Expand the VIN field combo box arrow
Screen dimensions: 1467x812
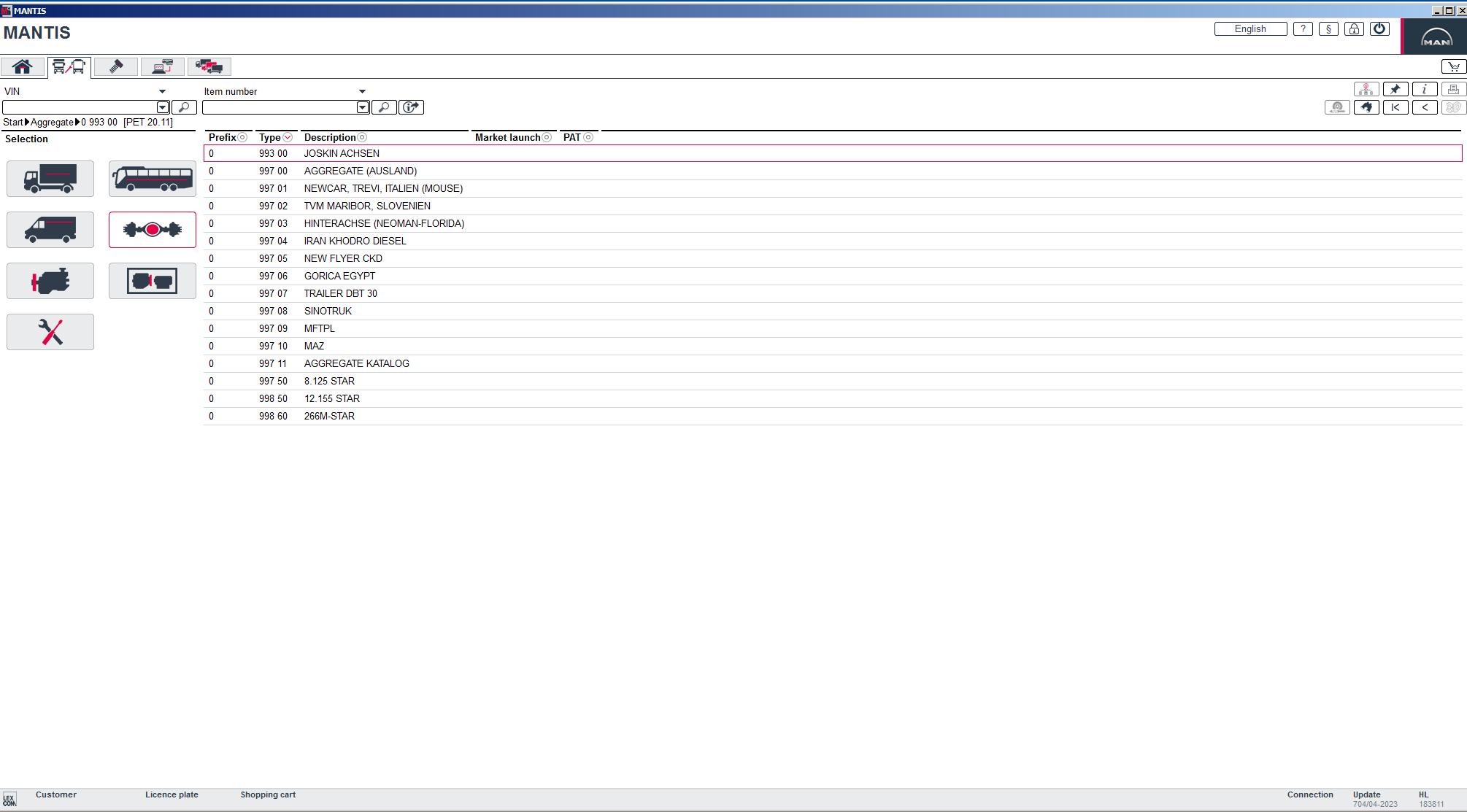[162, 107]
